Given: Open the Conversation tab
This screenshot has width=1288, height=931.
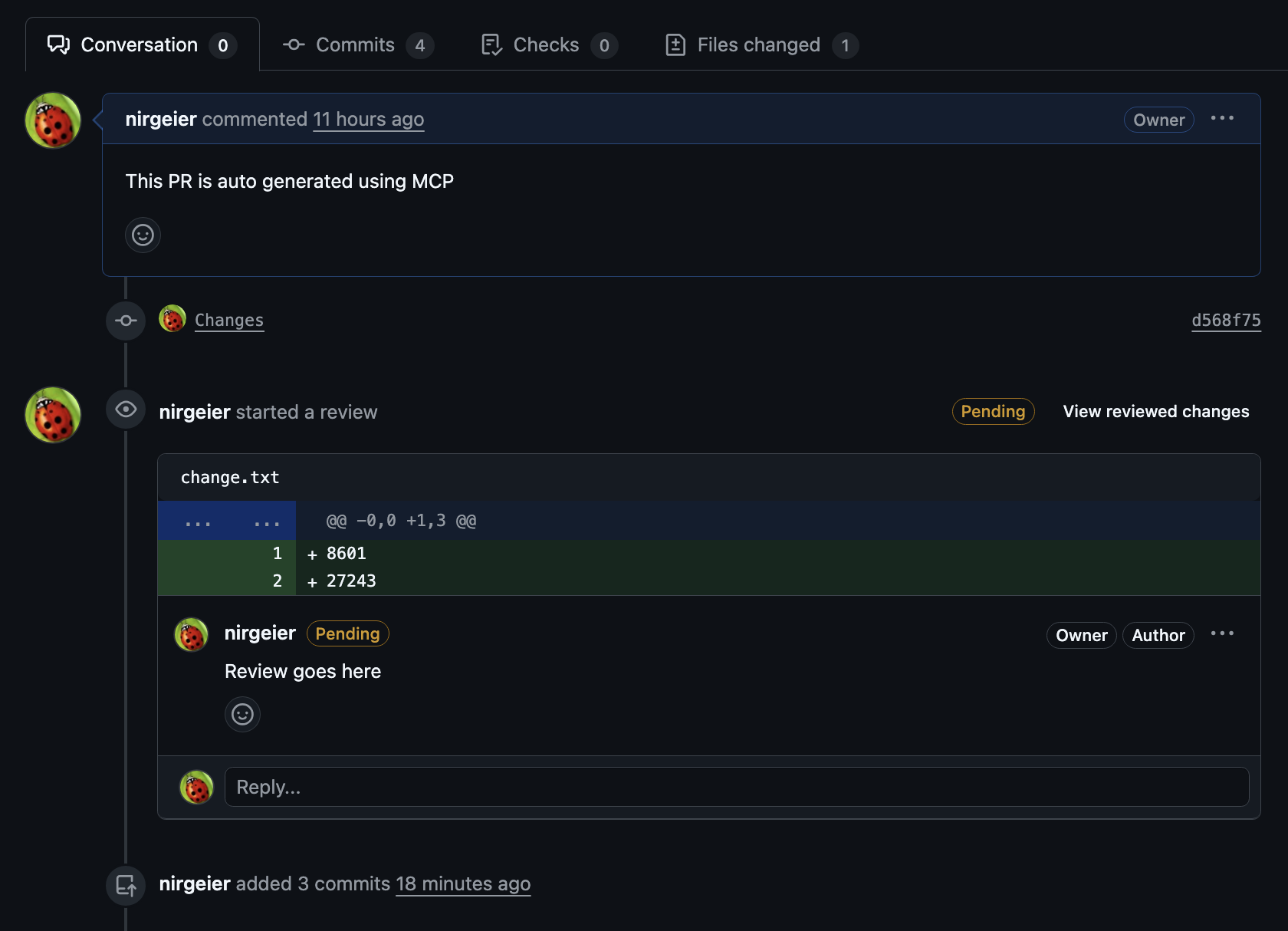Looking at the screenshot, I should 142,44.
